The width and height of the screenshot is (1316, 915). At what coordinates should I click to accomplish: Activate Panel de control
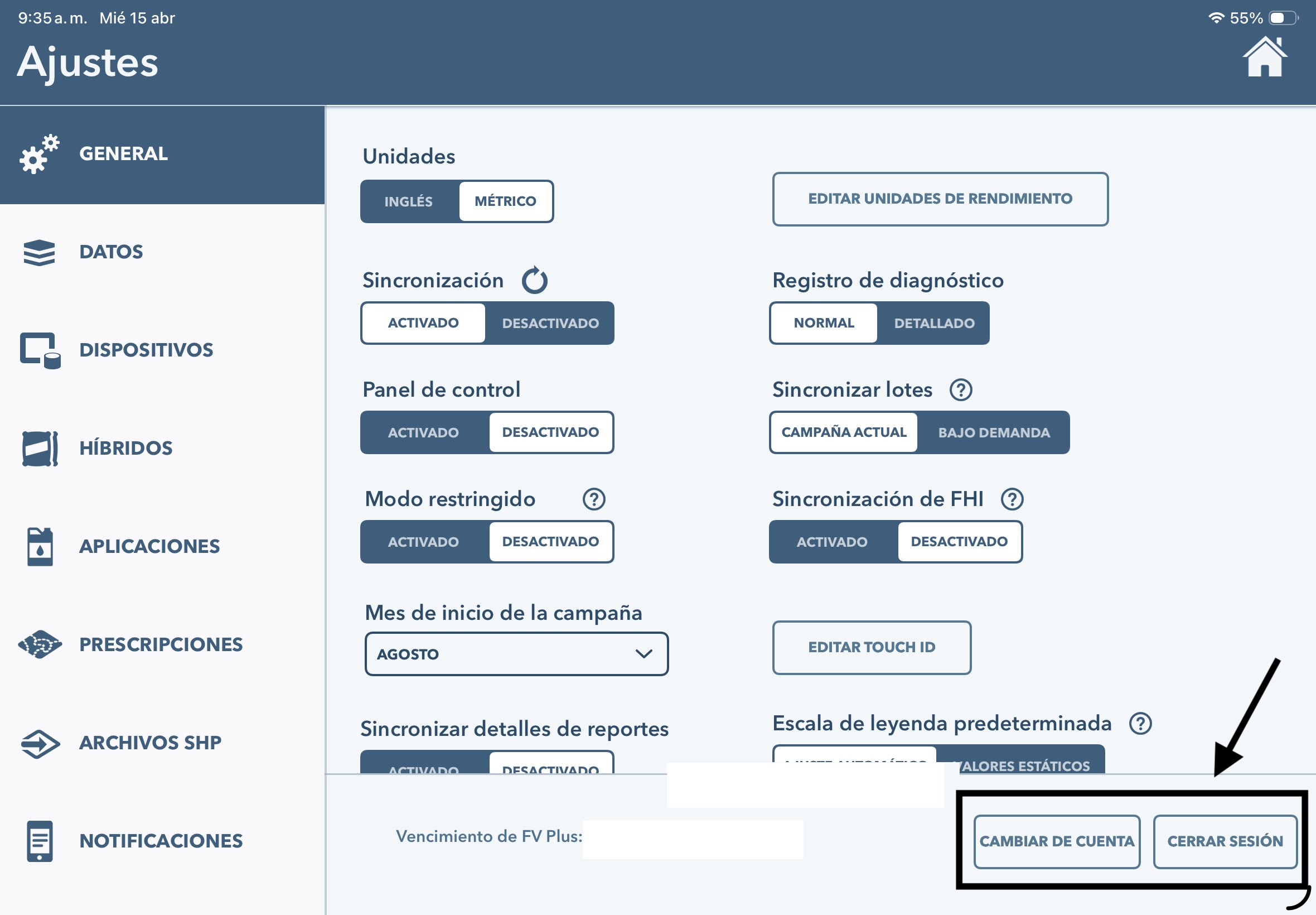(x=423, y=432)
